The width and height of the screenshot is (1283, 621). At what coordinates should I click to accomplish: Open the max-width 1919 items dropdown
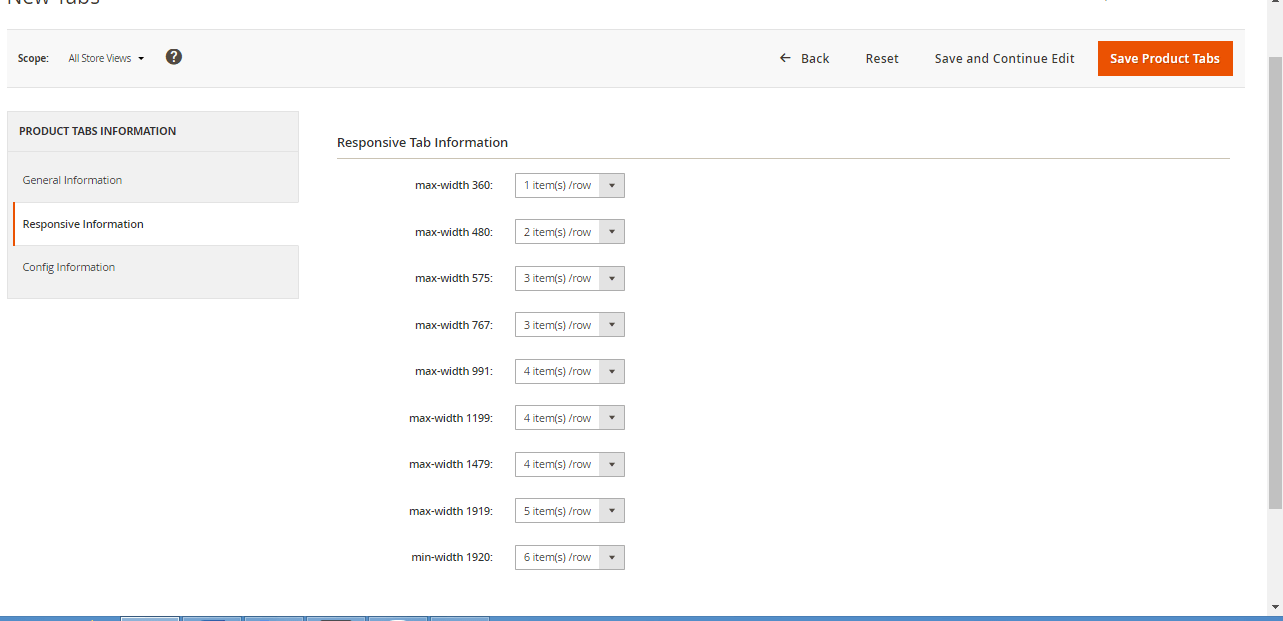coord(569,511)
